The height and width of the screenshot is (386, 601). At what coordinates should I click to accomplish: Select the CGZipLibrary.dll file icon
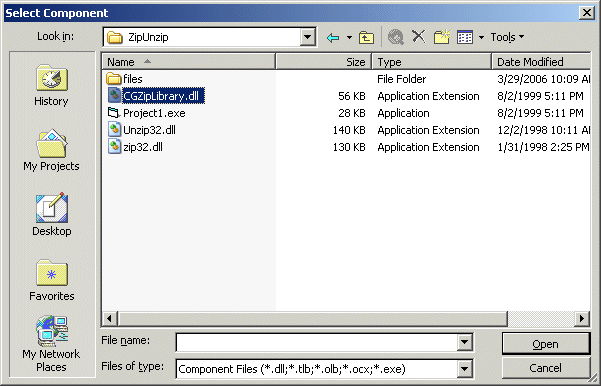tap(114, 95)
